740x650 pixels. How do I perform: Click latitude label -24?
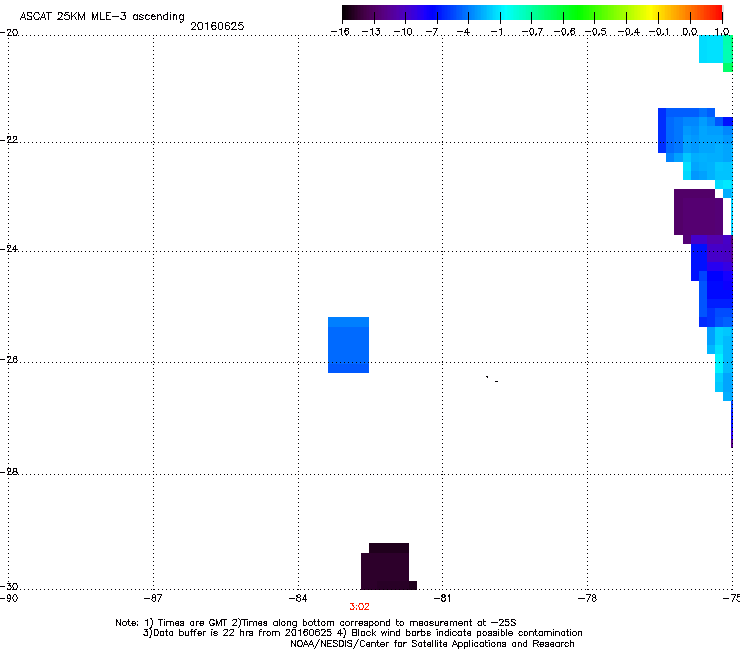pyautogui.click(x=9, y=249)
